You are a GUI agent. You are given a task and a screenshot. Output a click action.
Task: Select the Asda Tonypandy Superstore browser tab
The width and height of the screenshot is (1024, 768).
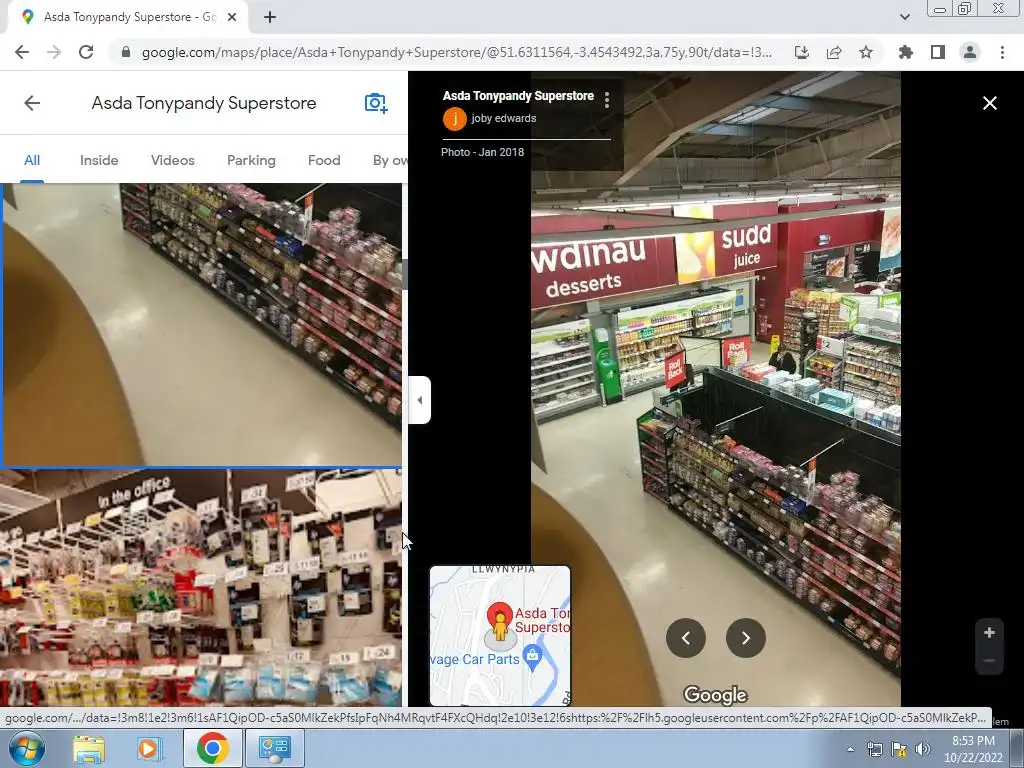pyautogui.click(x=127, y=17)
